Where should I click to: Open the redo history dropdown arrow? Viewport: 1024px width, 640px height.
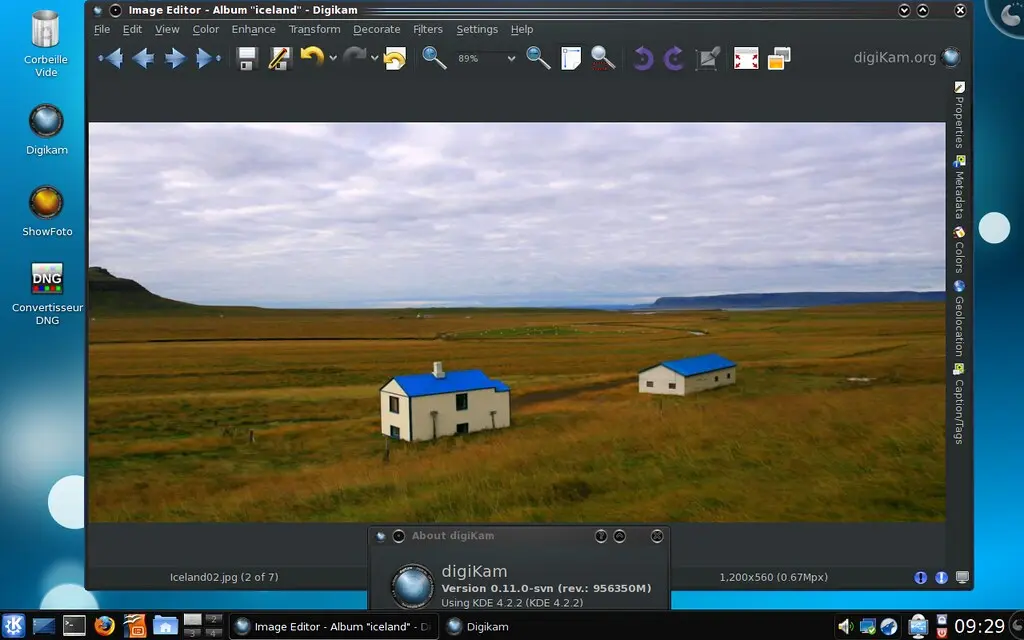click(375, 59)
